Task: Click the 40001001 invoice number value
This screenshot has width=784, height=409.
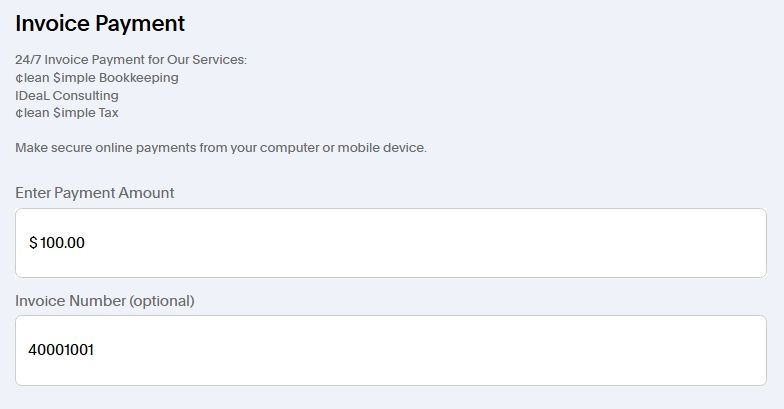Action: (61, 350)
